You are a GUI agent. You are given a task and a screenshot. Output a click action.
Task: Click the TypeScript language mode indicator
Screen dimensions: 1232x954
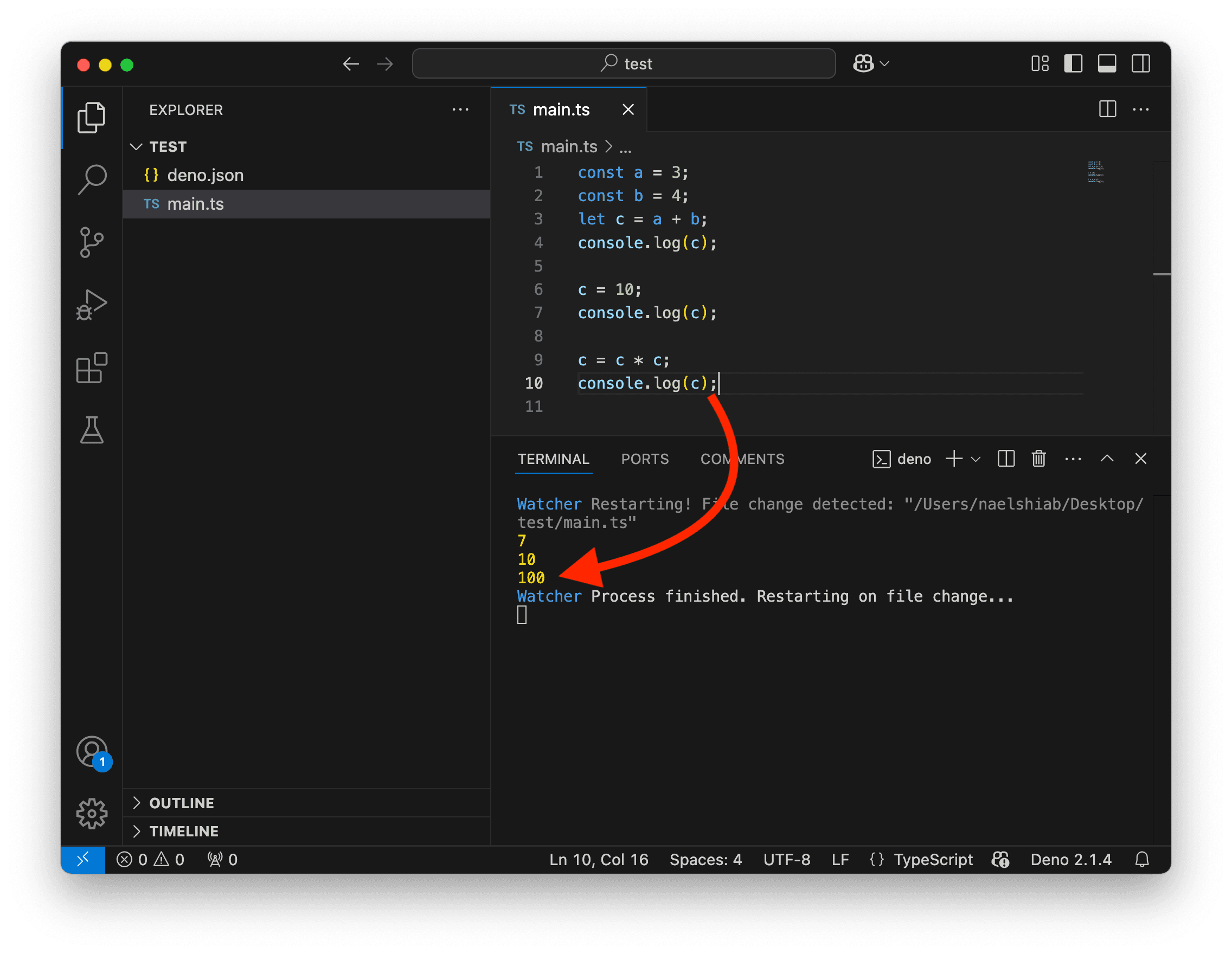pos(933,859)
